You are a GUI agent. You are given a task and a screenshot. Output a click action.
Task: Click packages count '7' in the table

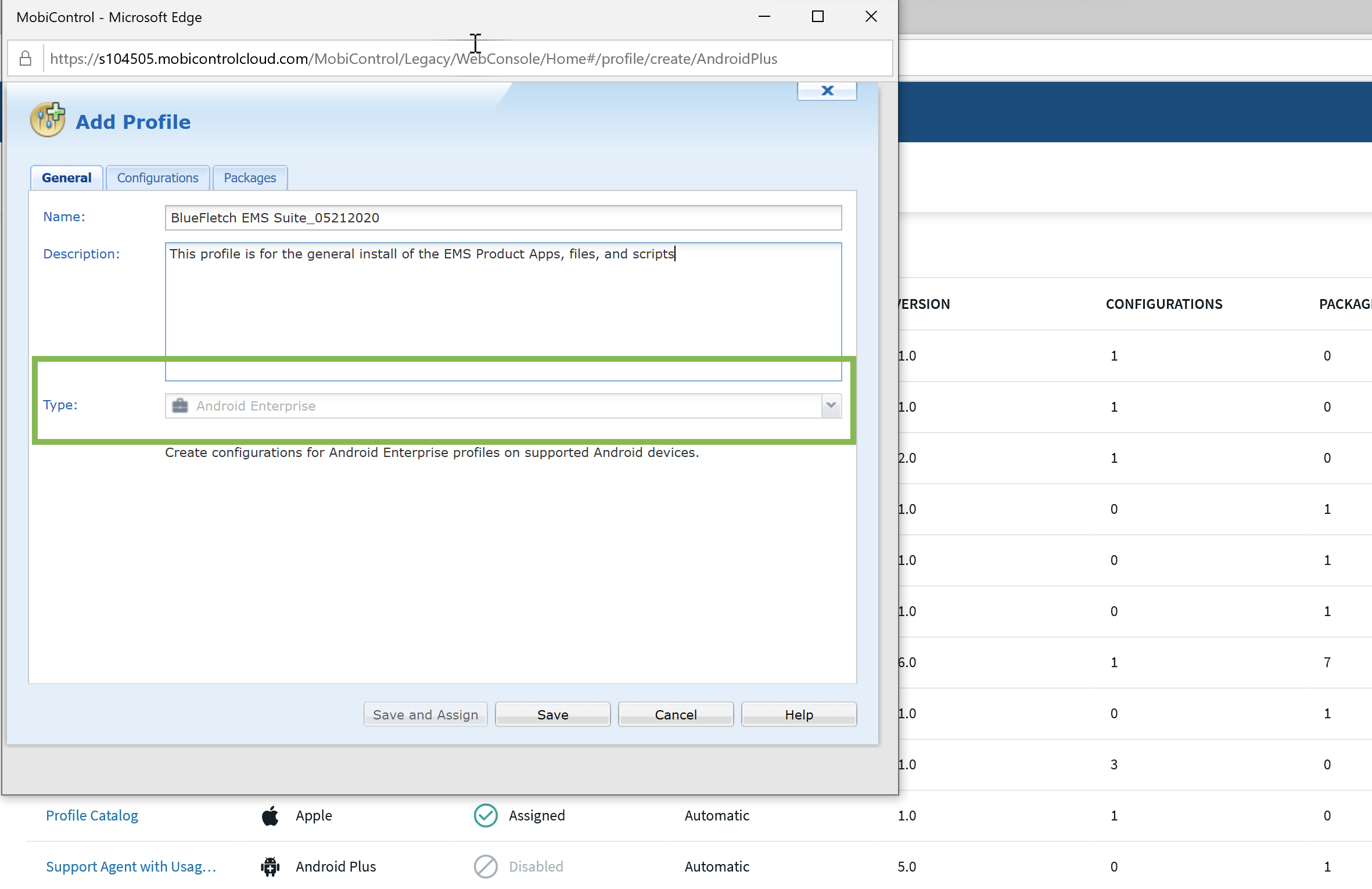[1327, 662]
